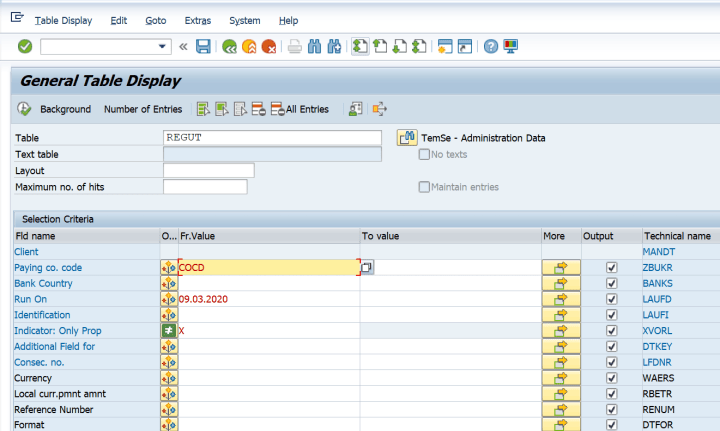Open the Help question mark icon
The image size is (720, 431).
(491, 46)
